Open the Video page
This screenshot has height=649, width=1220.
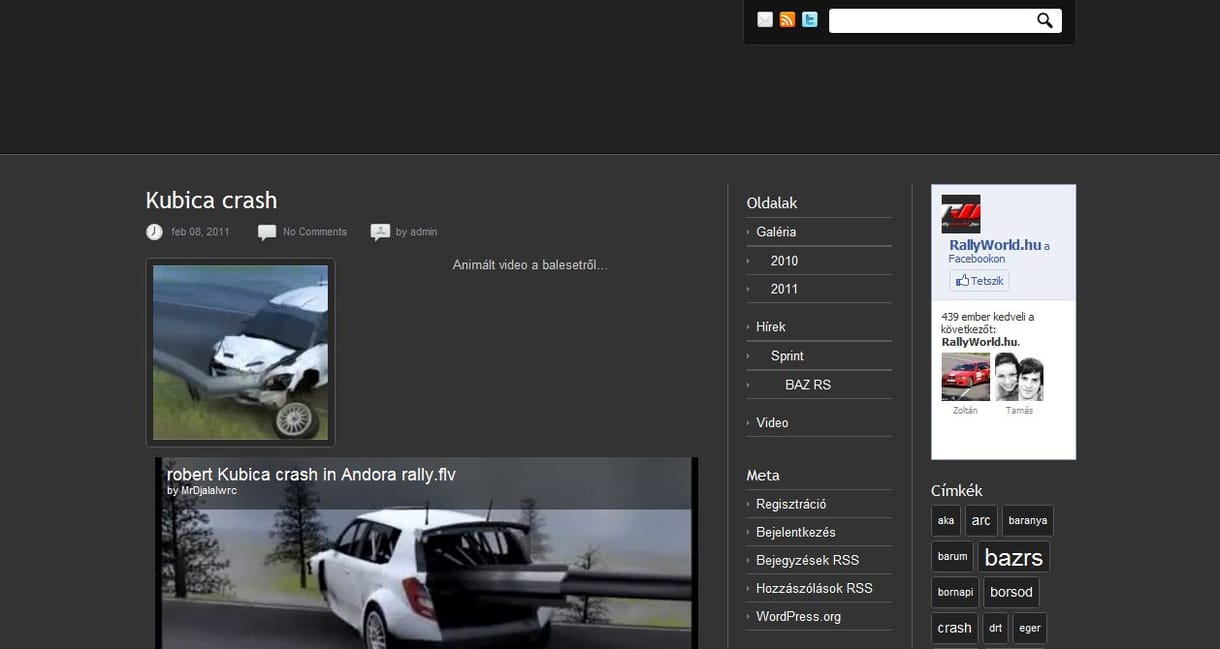click(x=772, y=423)
